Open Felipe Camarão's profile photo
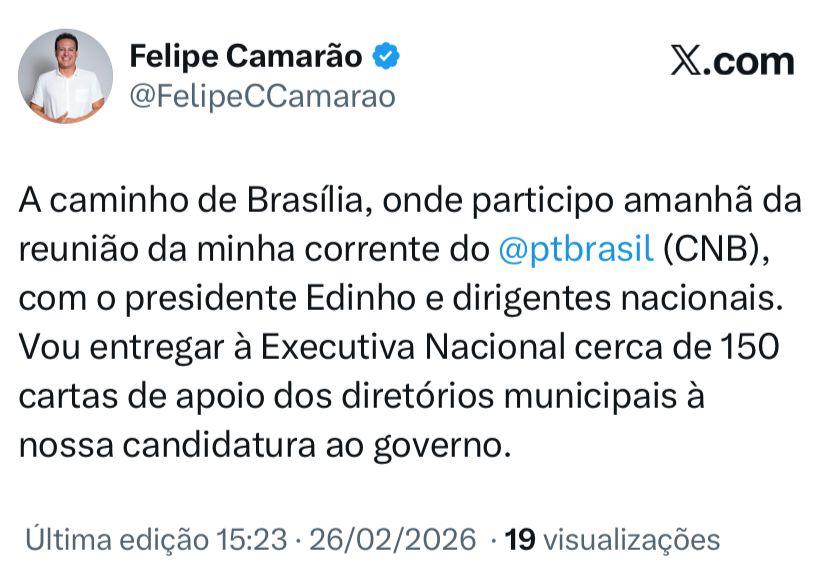 pyautogui.click(x=66, y=76)
